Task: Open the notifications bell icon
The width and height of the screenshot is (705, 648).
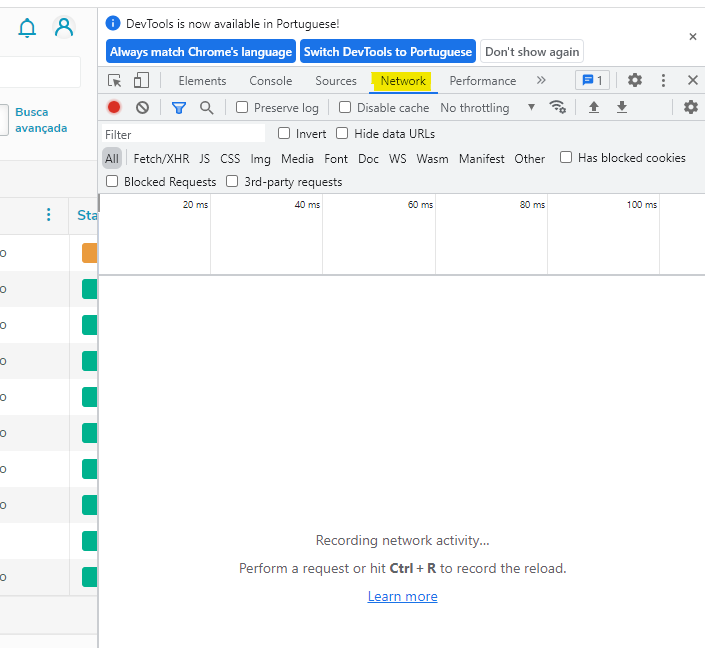Action: (x=27, y=28)
